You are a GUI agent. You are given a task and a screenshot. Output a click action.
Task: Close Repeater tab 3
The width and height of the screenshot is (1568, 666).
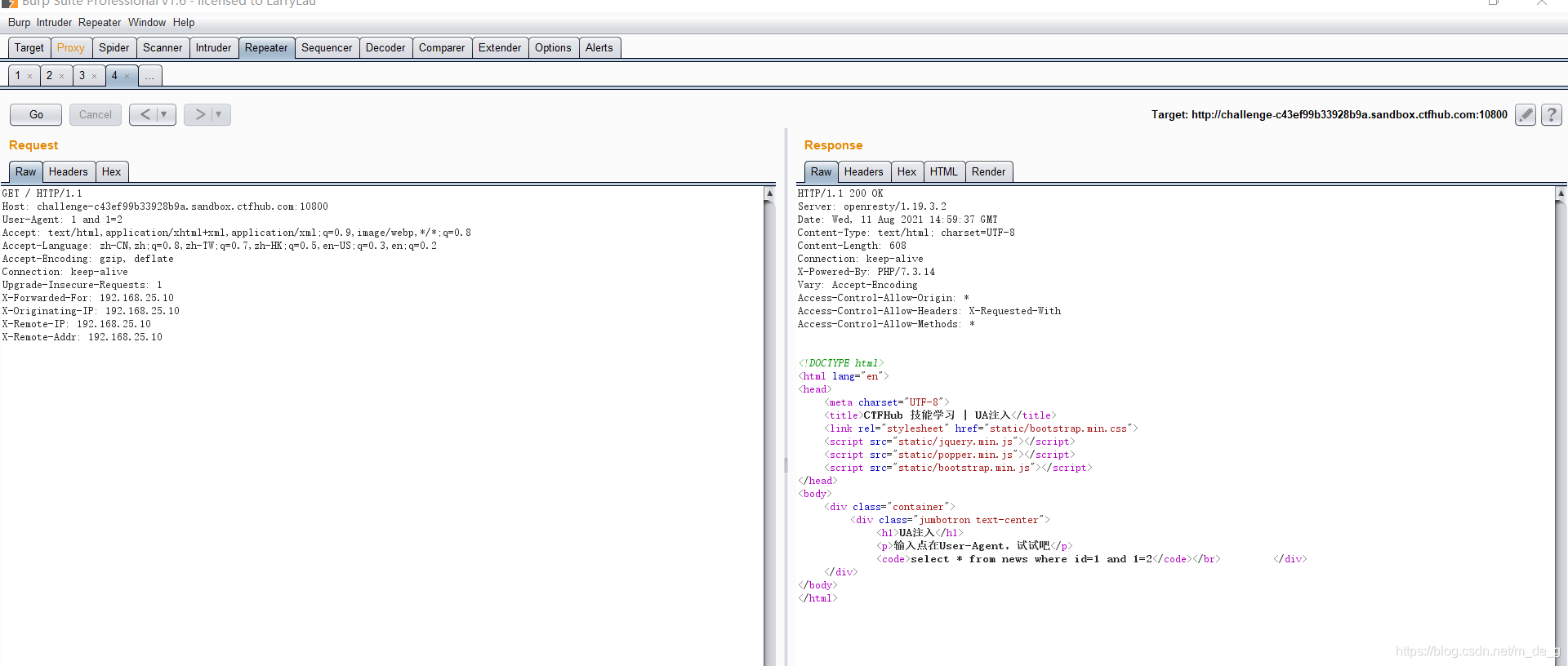tap(95, 77)
